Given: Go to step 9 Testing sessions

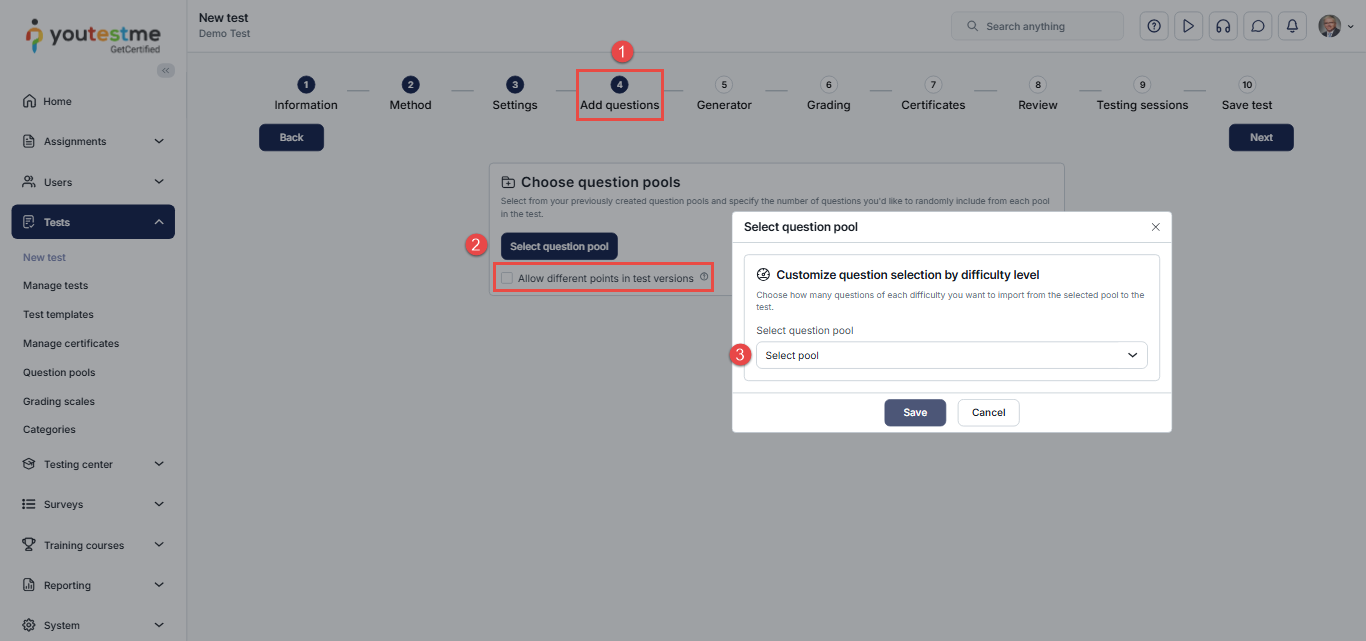Looking at the screenshot, I should pos(1143,94).
